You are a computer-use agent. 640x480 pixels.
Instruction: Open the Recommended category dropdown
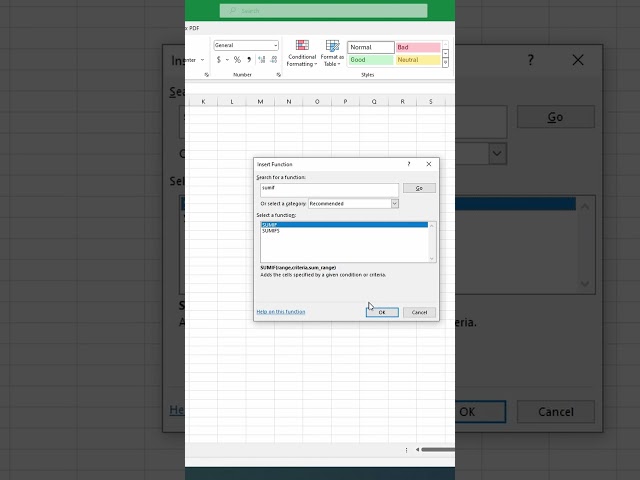394,203
